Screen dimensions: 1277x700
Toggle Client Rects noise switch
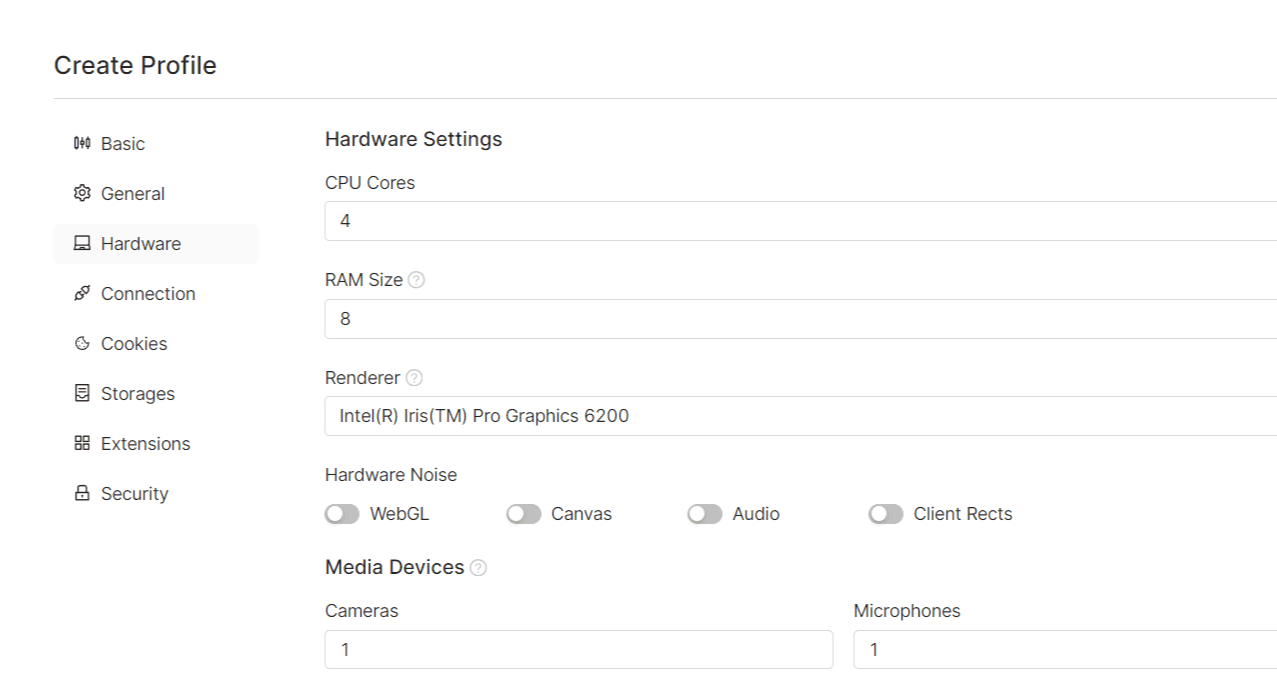coord(886,514)
